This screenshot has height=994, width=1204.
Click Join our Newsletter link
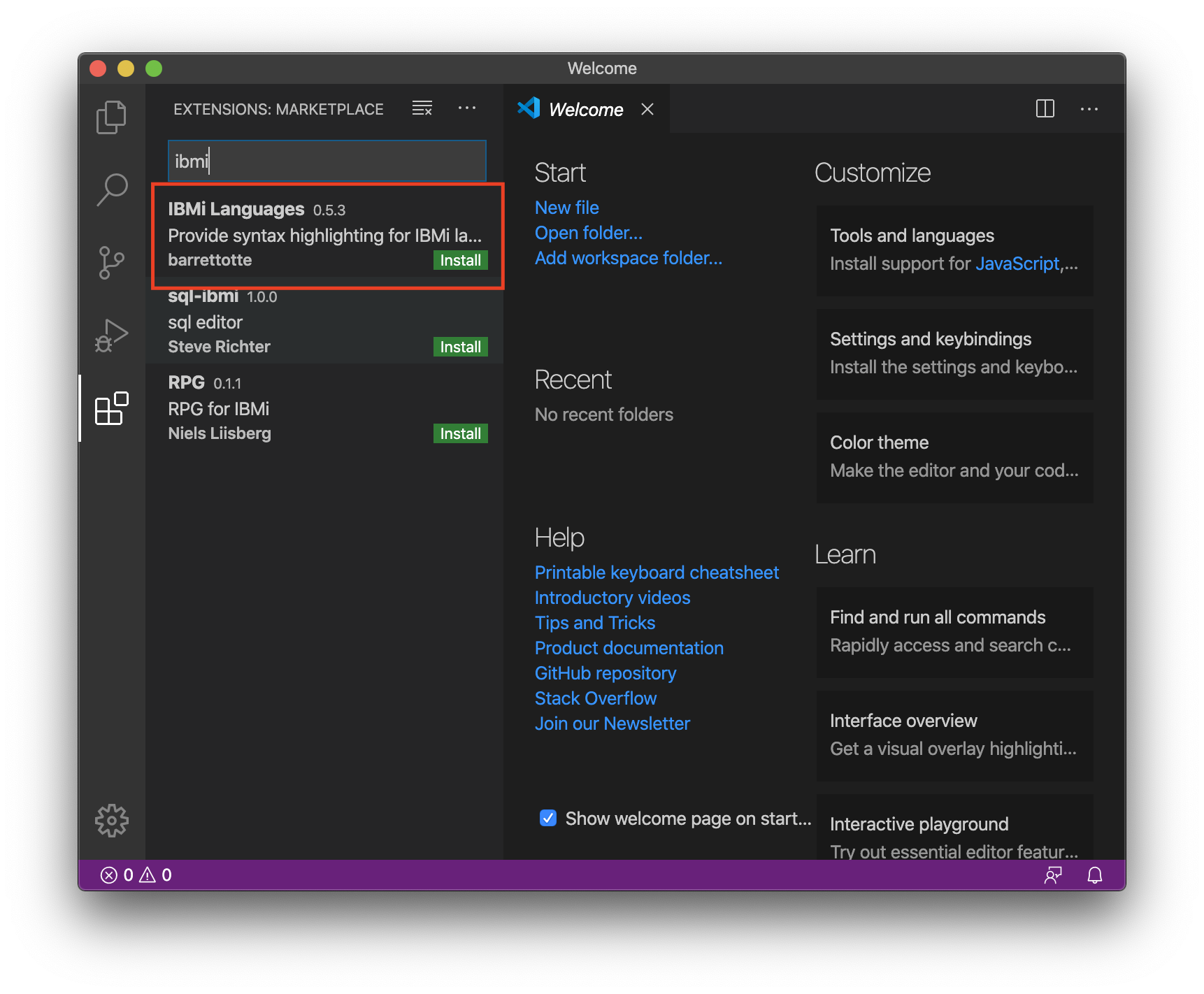(612, 723)
